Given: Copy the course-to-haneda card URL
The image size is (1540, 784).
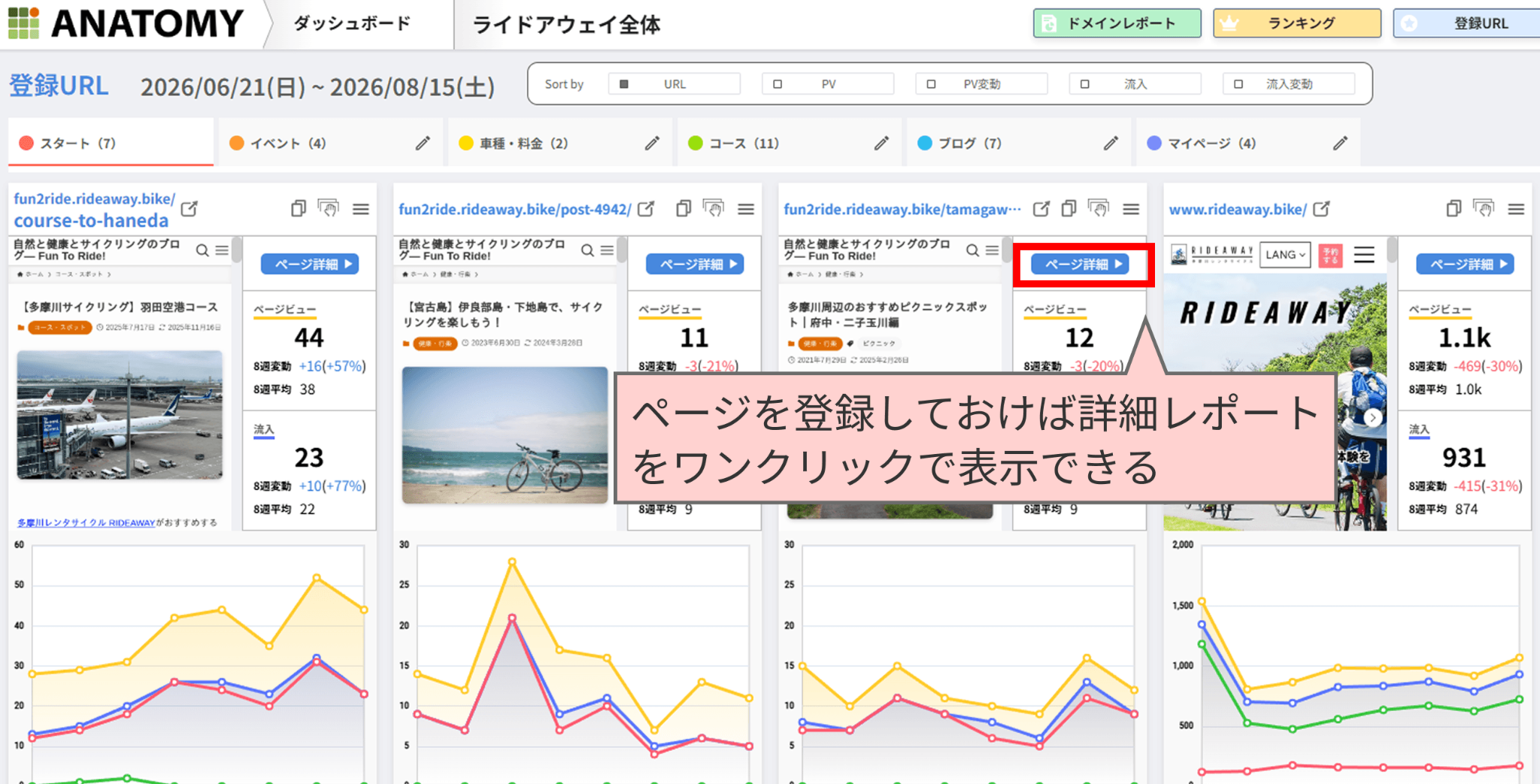Looking at the screenshot, I should (x=299, y=208).
